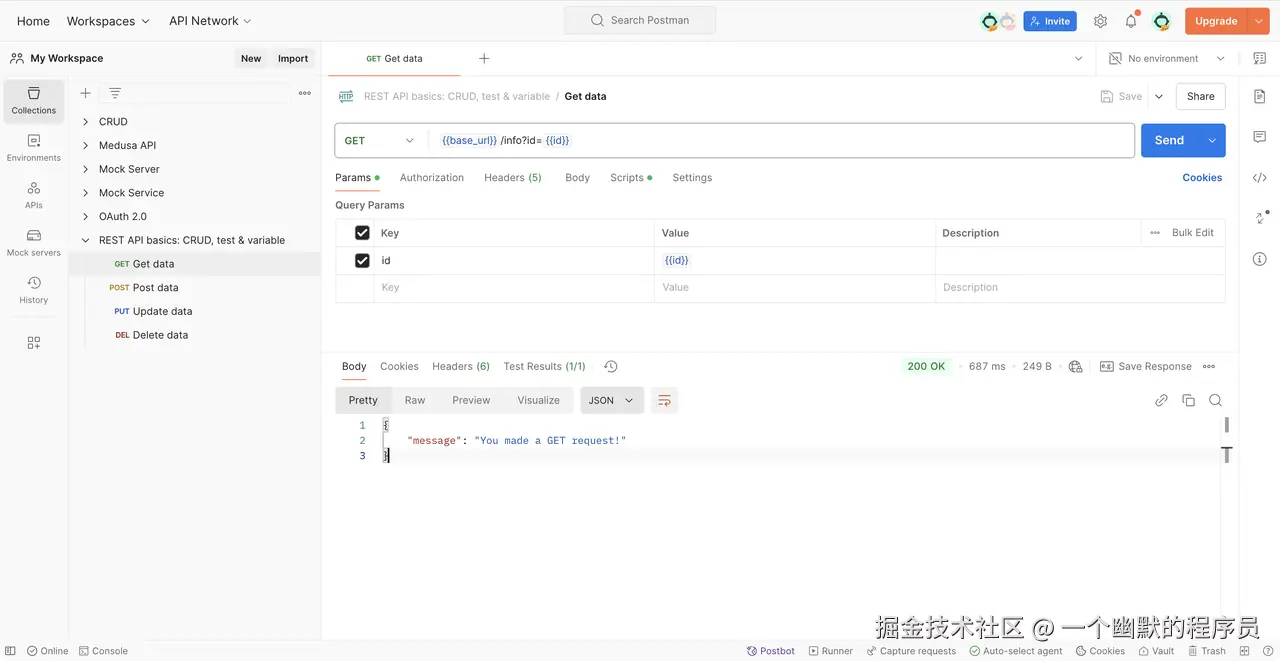
Task: Click the Share button
Action: pos(1201,97)
